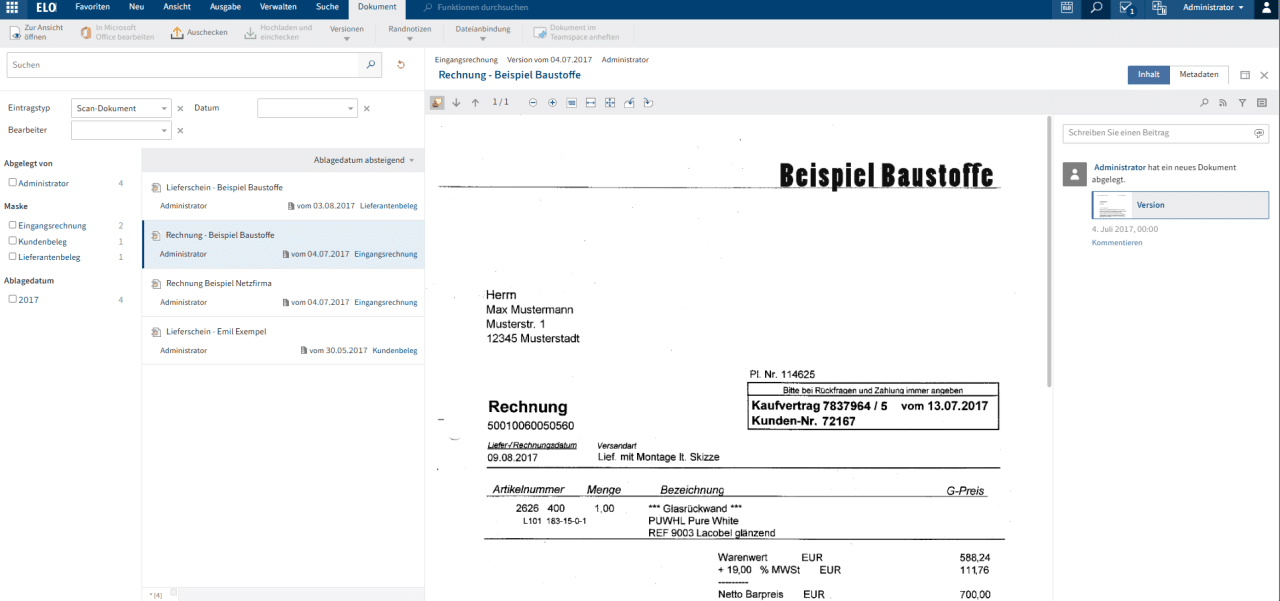Open the ELO archive view icon in header
Image resolution: width=1280 pixels, height=601 pixels.
pyautogui.click(x=1067, y=7)
